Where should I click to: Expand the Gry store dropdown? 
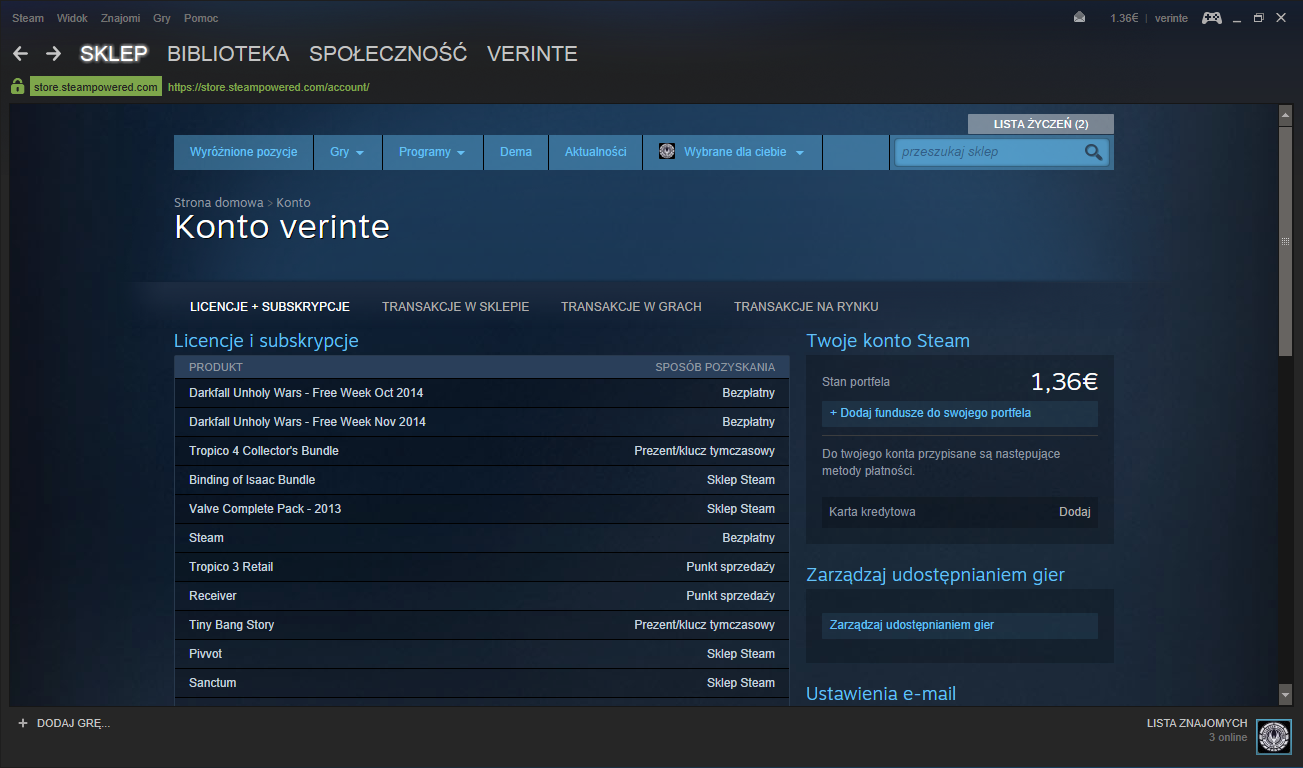[348, 152]
